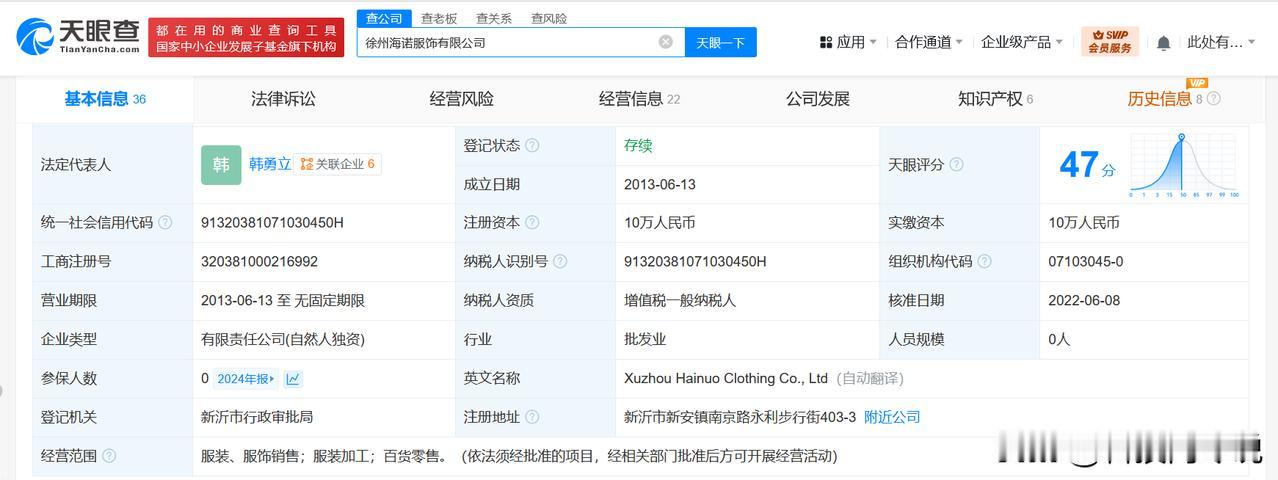
Task: Open the insured-count trend chart icon
Action: tap(293, 379)
